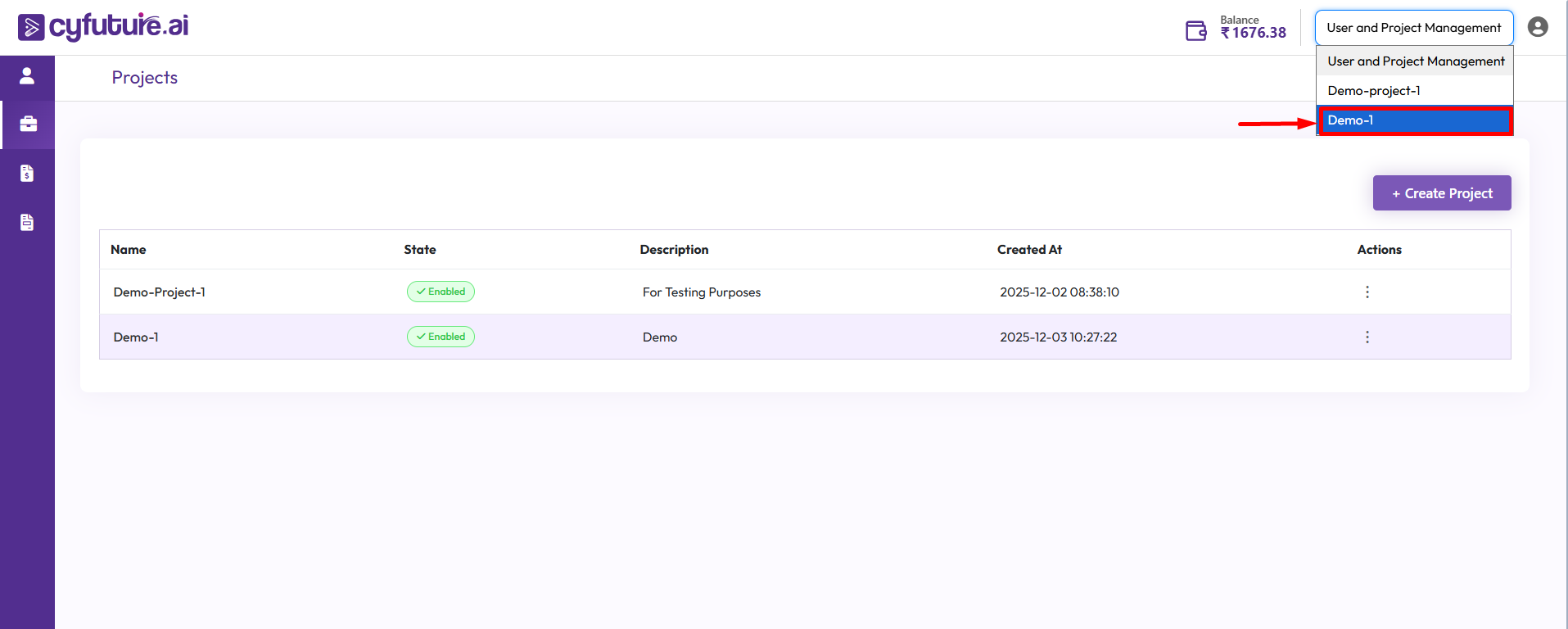Viewport: 1568px width, 629px height.
Task: Select Demo-1 from the dropdown list
Action: 1414,120
